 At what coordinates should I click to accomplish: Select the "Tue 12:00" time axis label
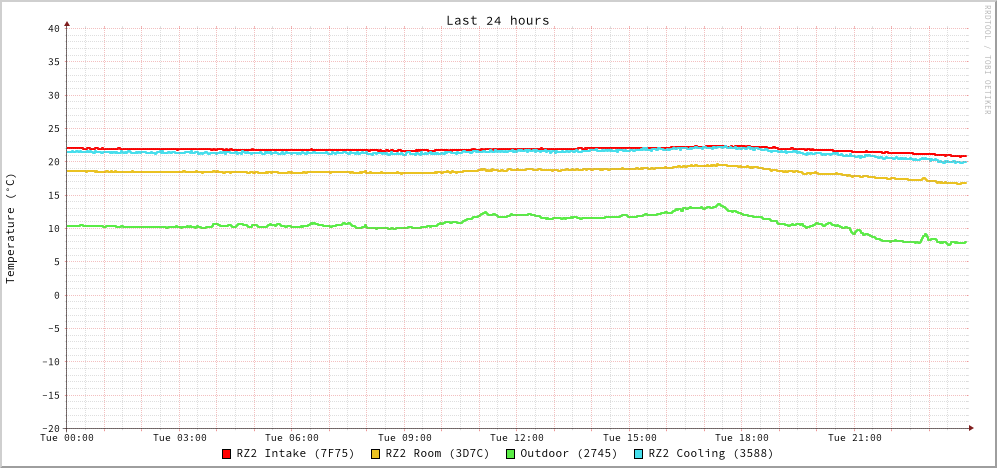[x=517, y=438]
